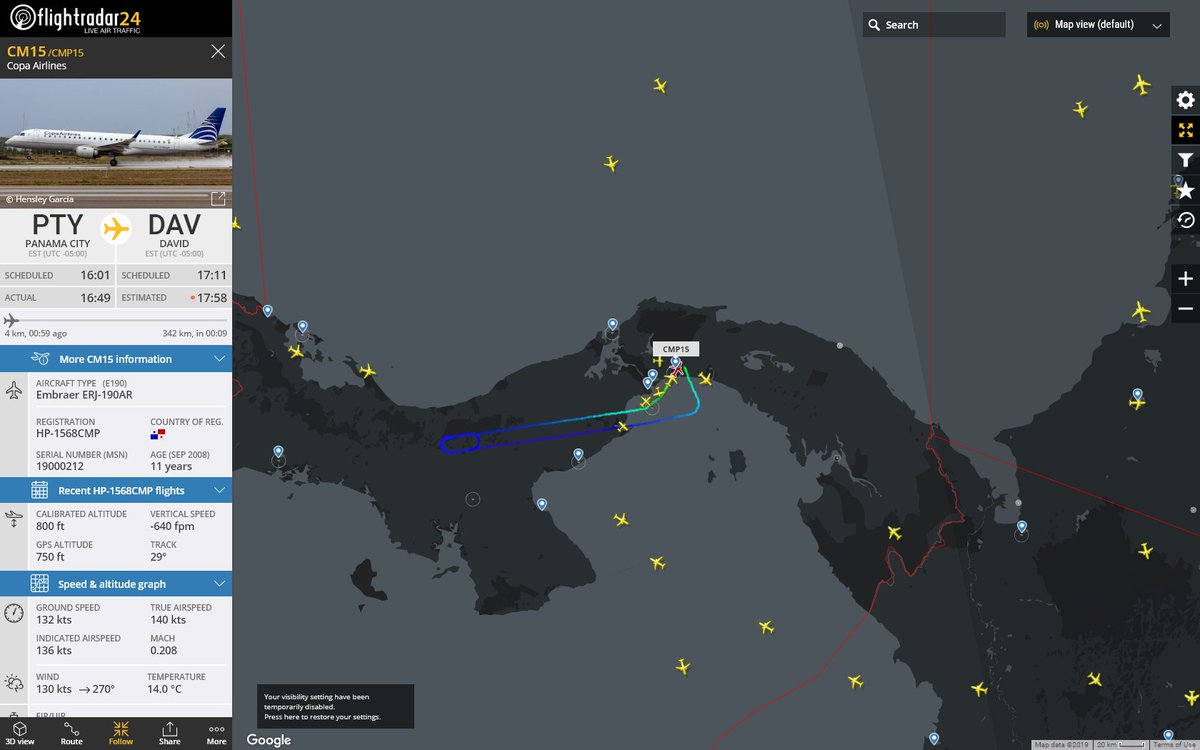
Task: Expand More CM15 information section
Action: click(x=116, y=359)
